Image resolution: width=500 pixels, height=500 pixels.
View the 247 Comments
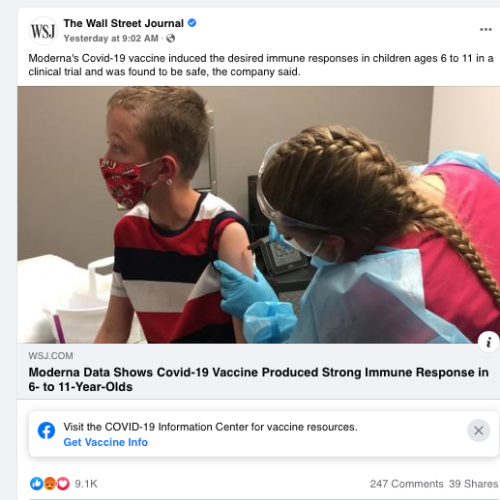pos(406,484)
